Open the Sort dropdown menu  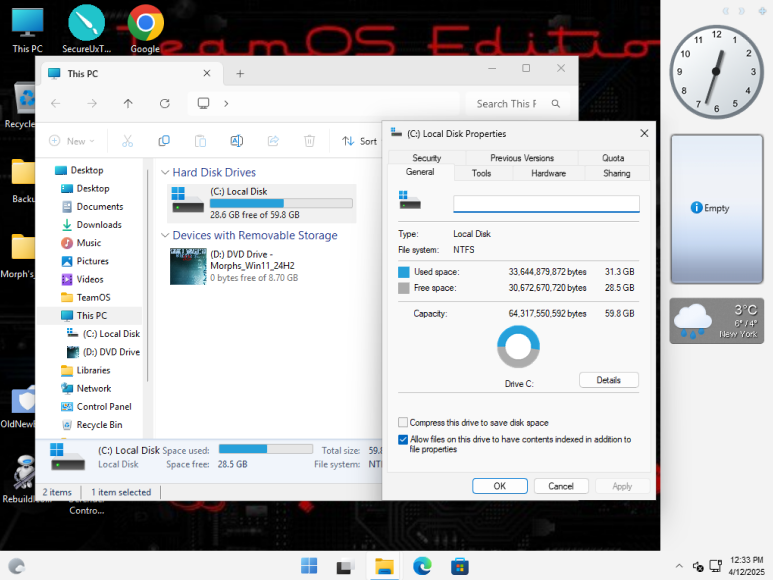[x=360, y=141]
